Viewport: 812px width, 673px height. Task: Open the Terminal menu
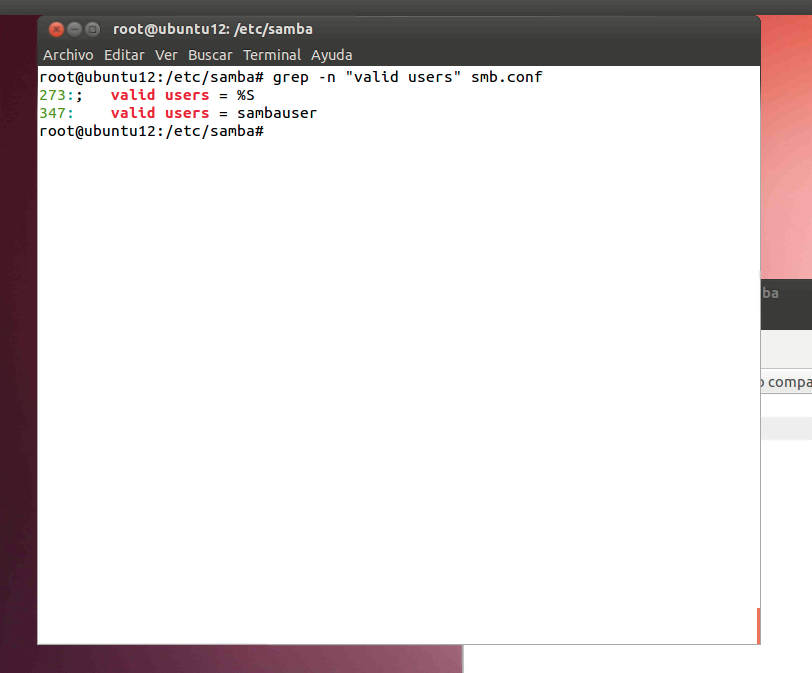[272, 55]
